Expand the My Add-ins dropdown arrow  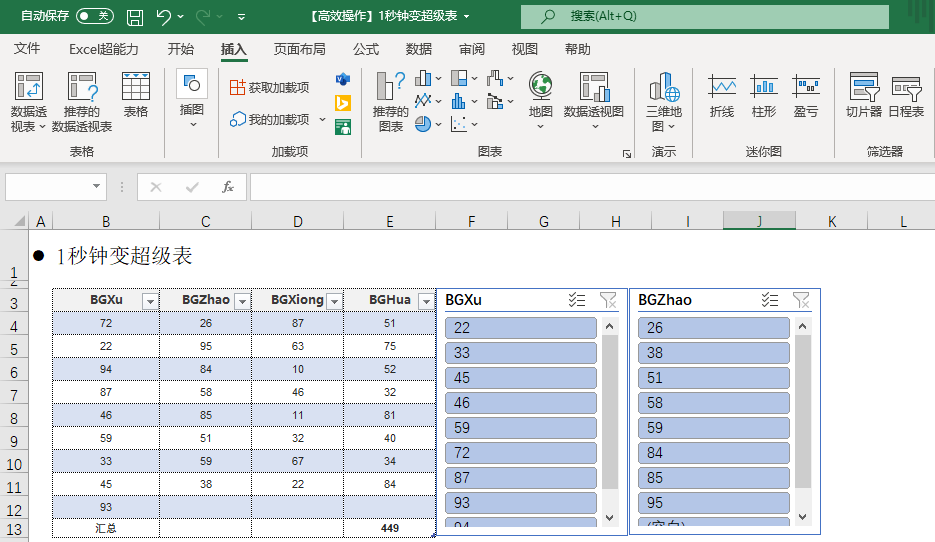point(323,119)
